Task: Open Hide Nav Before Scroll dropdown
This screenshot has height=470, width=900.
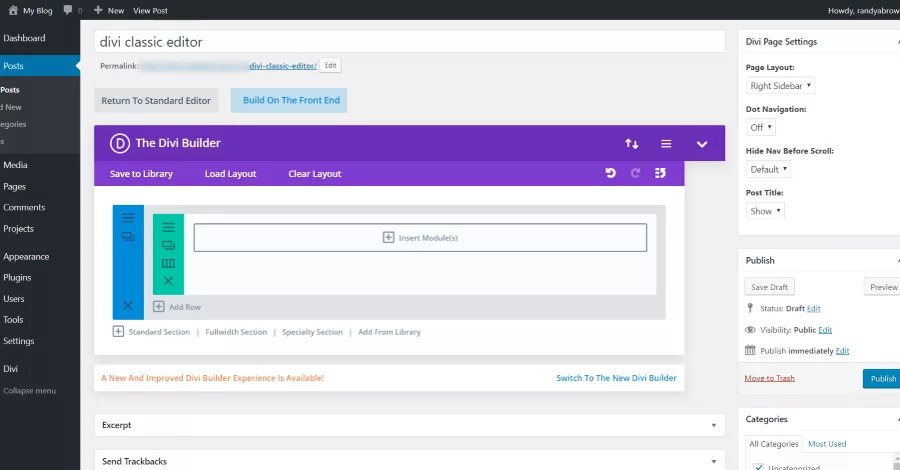Action: [x=768, y=169]
